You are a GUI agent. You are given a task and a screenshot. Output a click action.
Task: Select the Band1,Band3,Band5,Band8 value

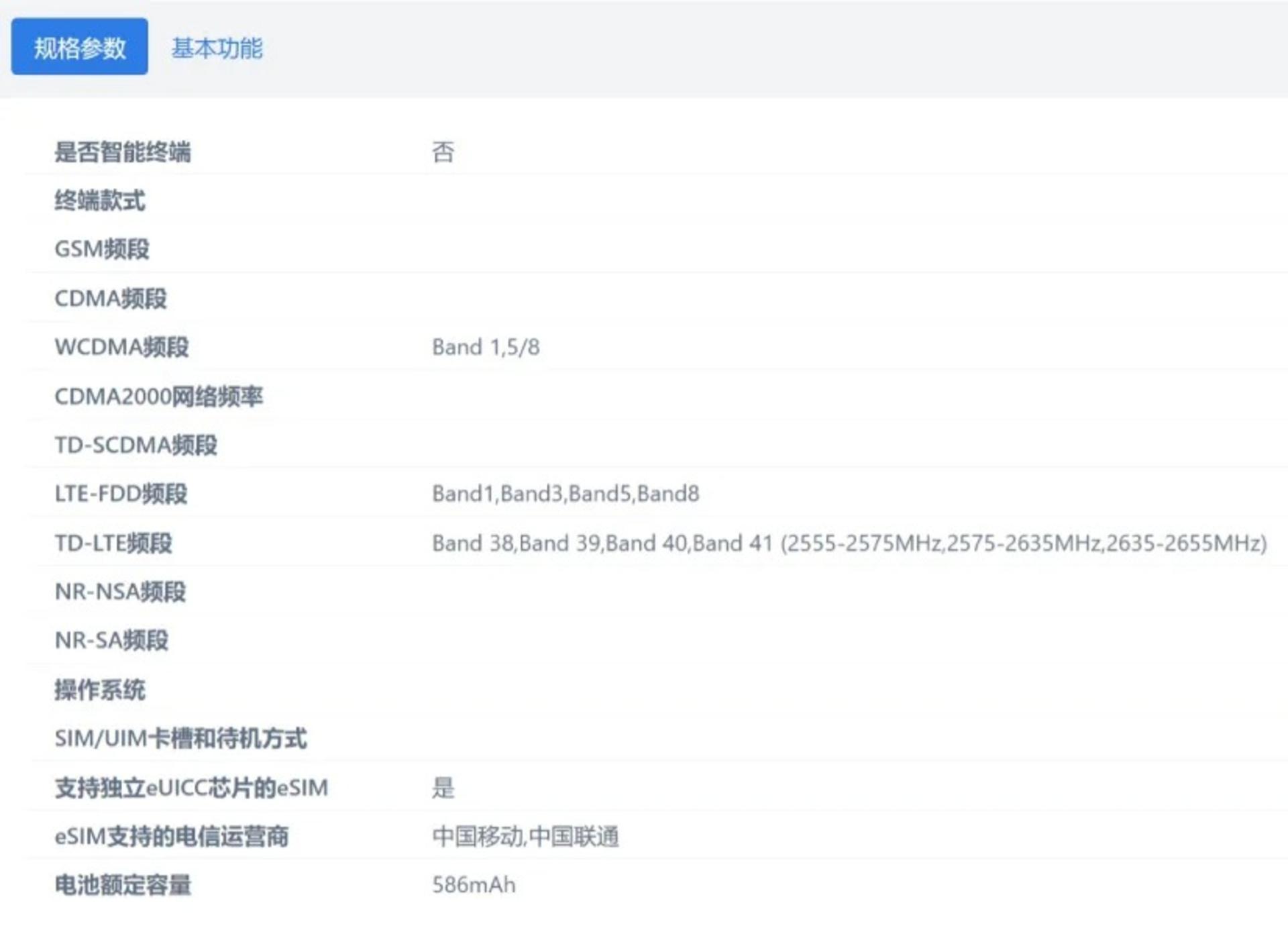566,494
